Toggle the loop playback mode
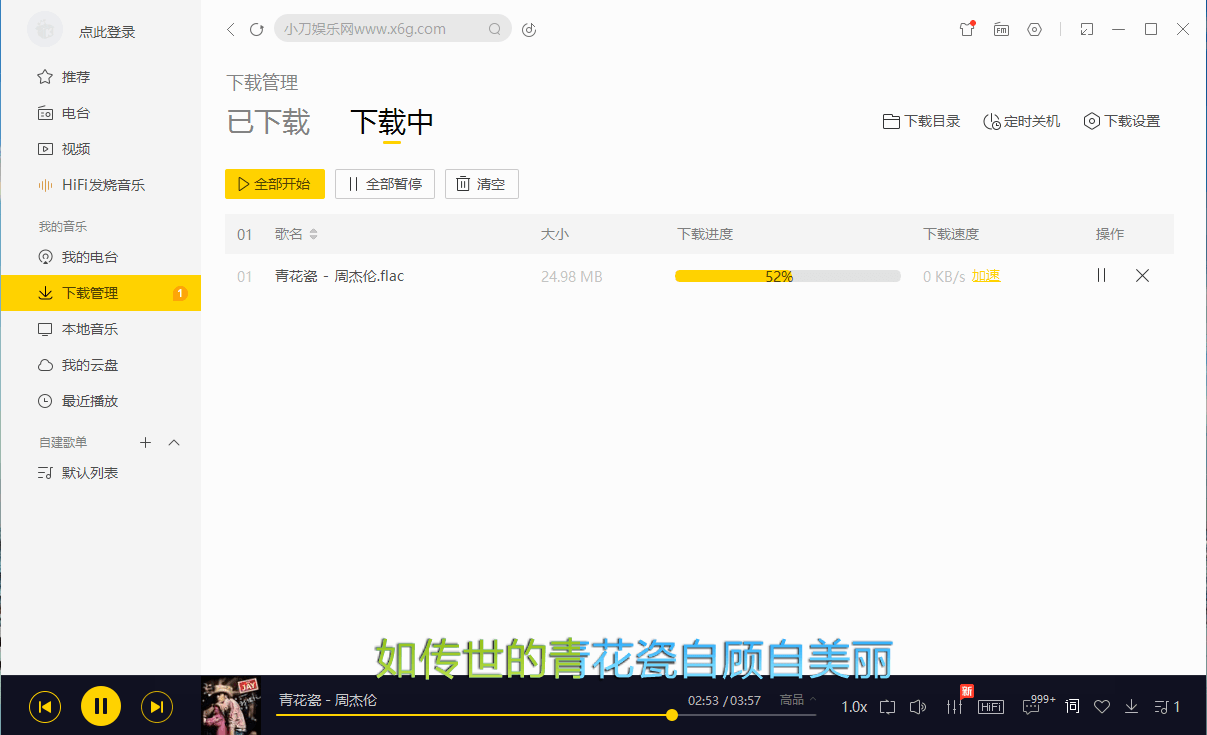 887,706
